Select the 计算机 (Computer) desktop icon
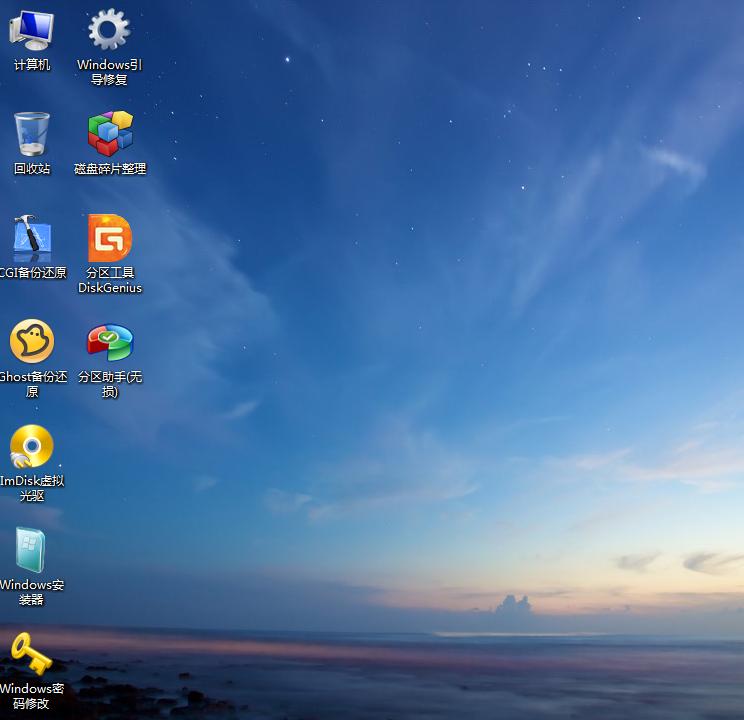Viewport: 744px width, 720px height. [x=31, y=30]
